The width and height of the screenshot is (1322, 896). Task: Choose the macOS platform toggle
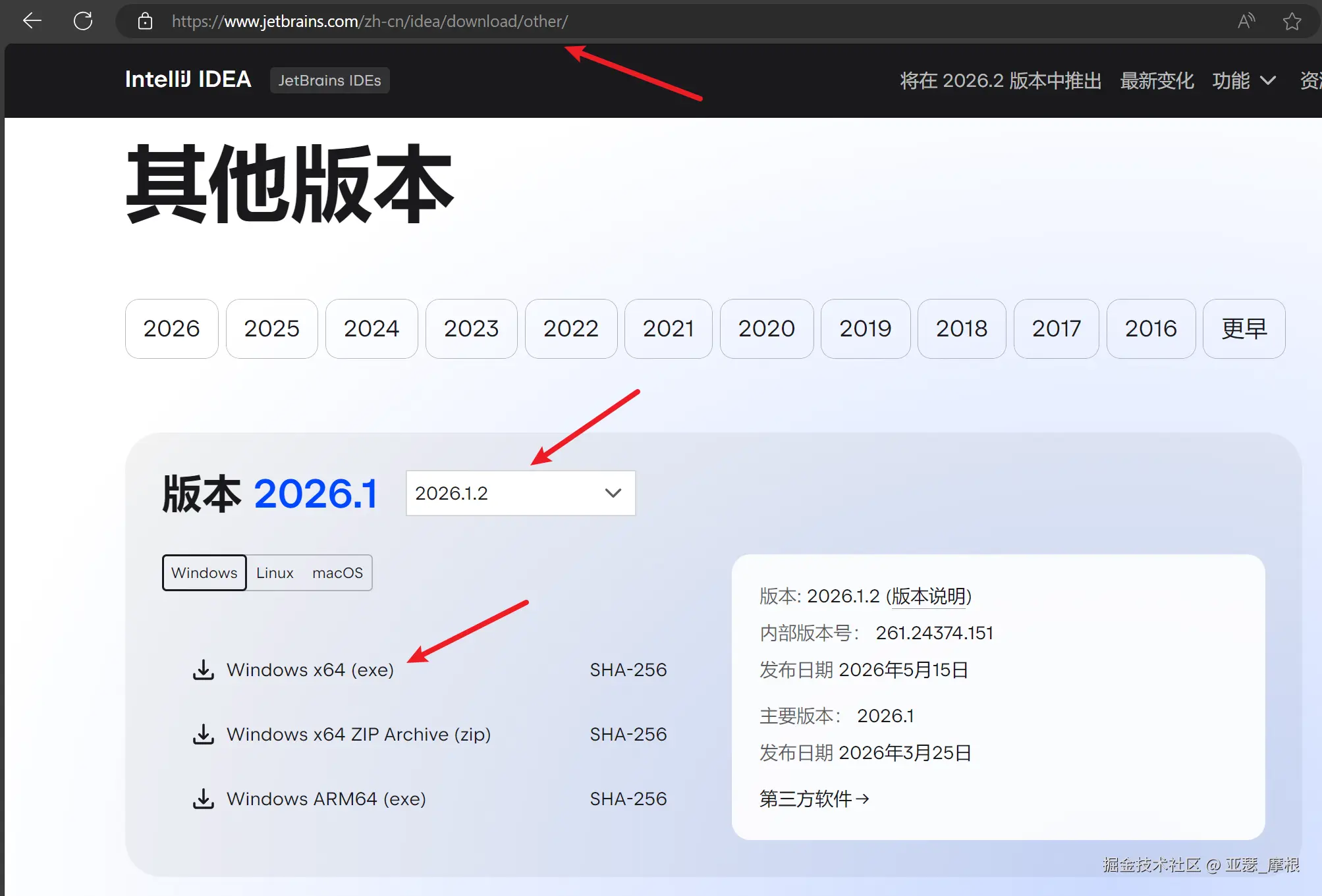coord(337,573)
